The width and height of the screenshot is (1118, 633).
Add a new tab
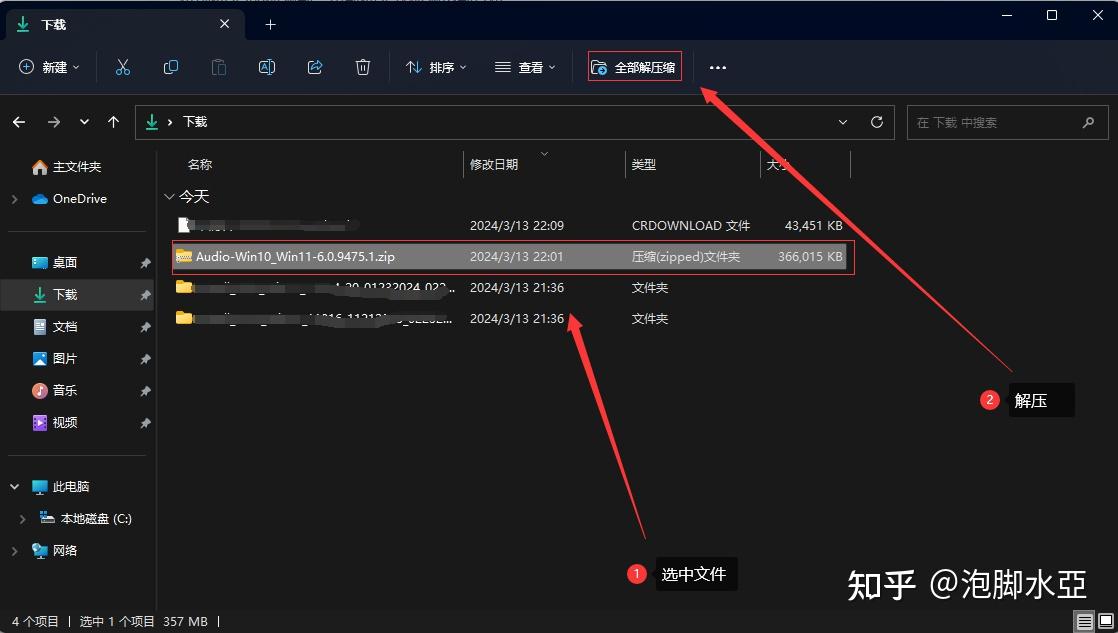click(x=270, y=25)
